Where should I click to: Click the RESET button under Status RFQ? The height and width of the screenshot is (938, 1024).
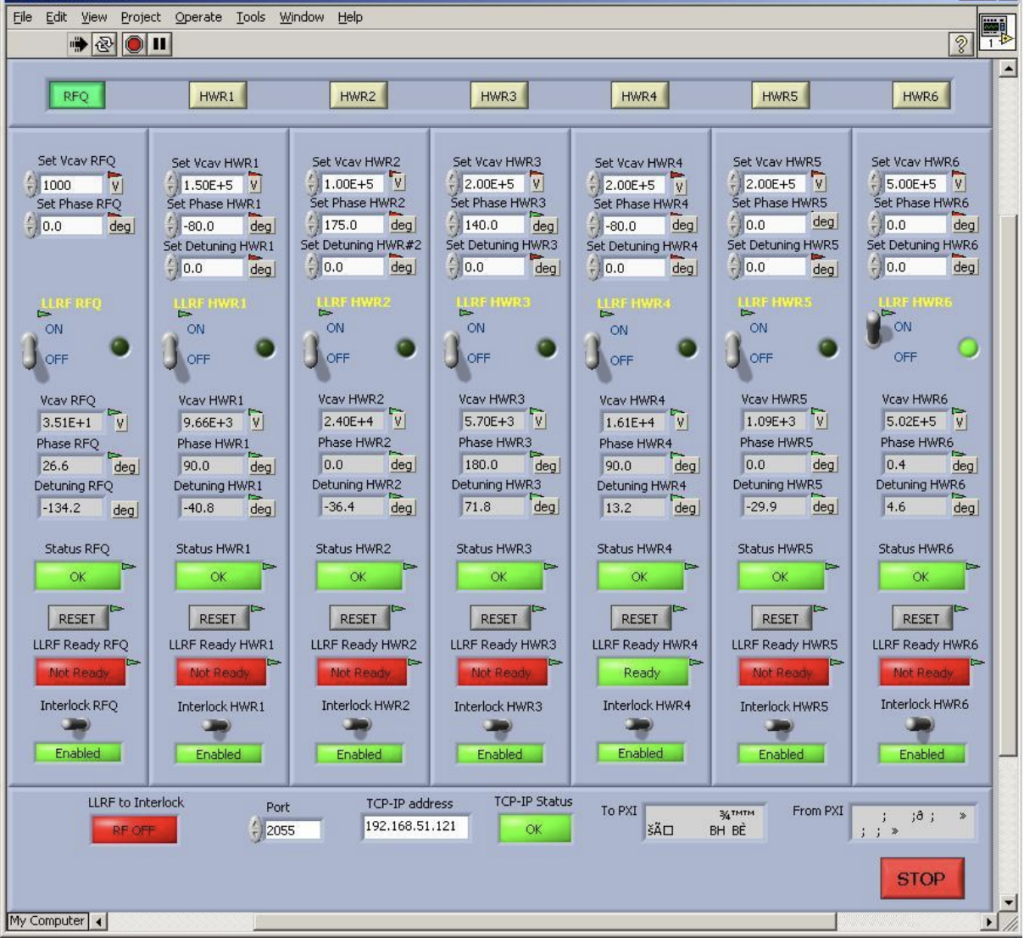tap(76, 619)
